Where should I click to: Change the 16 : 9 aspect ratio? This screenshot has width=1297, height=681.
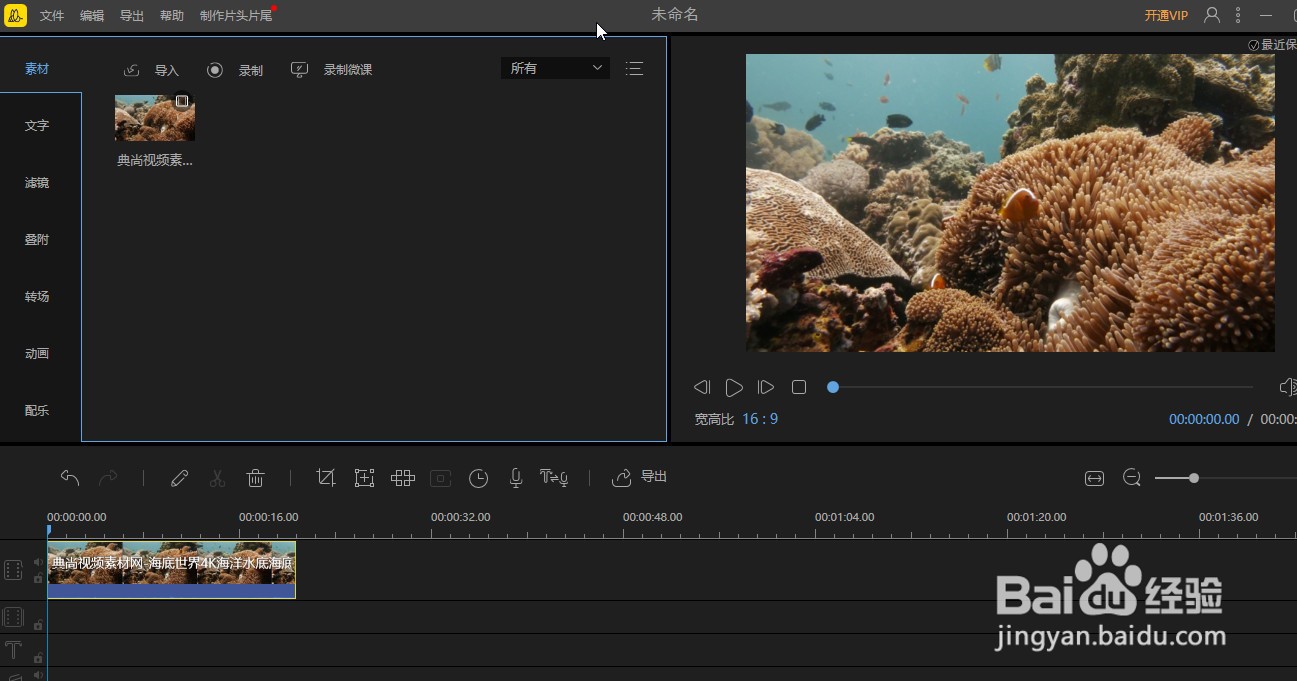pos(760,419)
